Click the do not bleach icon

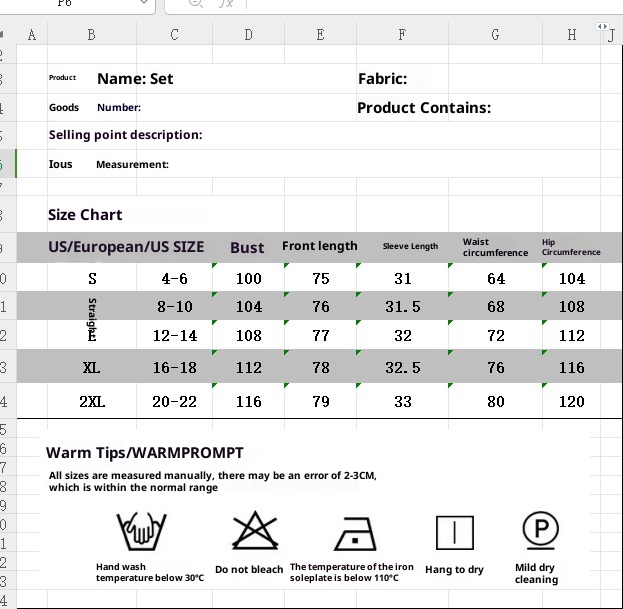[250, 532]
